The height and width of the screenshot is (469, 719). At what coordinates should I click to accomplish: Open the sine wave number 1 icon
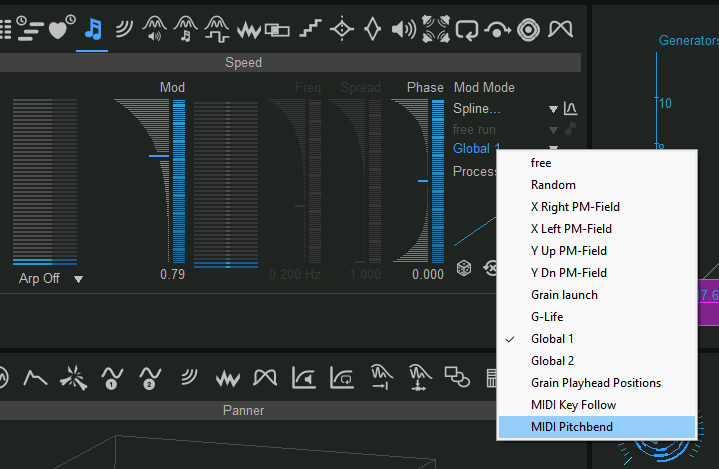(112, 378)
